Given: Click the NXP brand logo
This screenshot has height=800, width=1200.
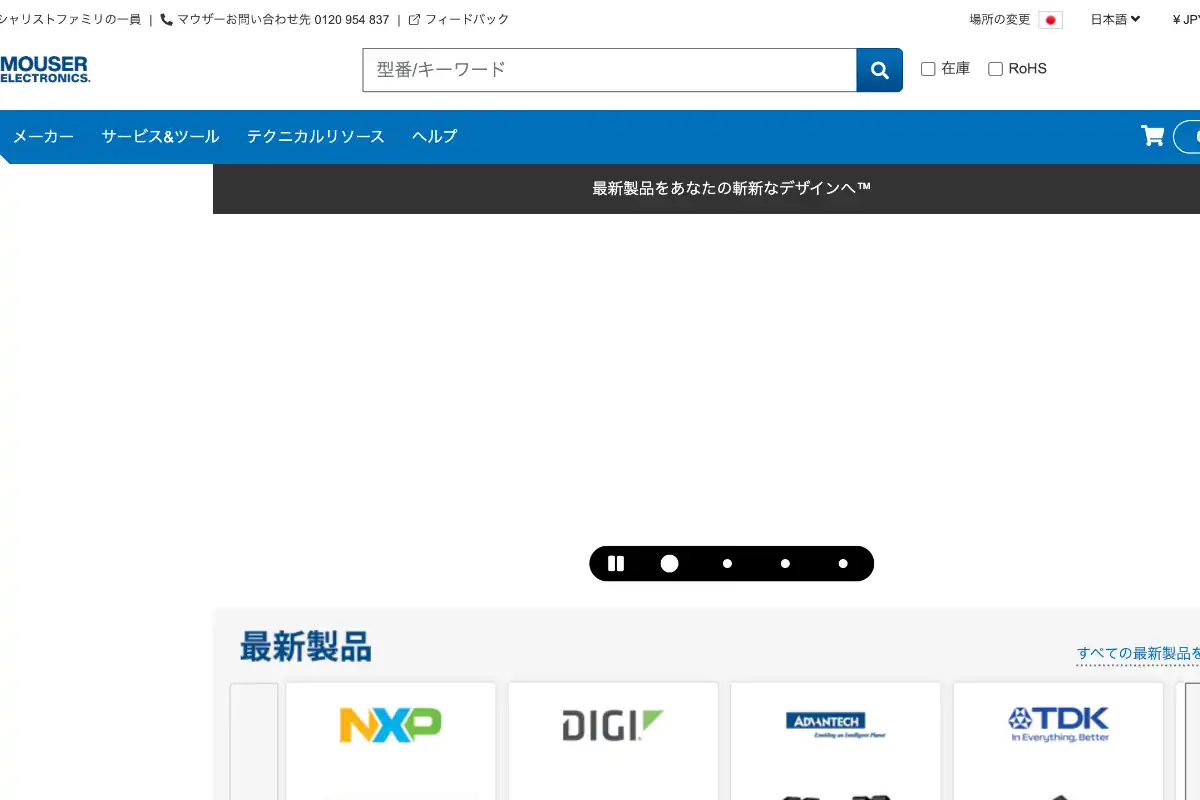Looking at the screenshot, I should (x=390, y=722).
